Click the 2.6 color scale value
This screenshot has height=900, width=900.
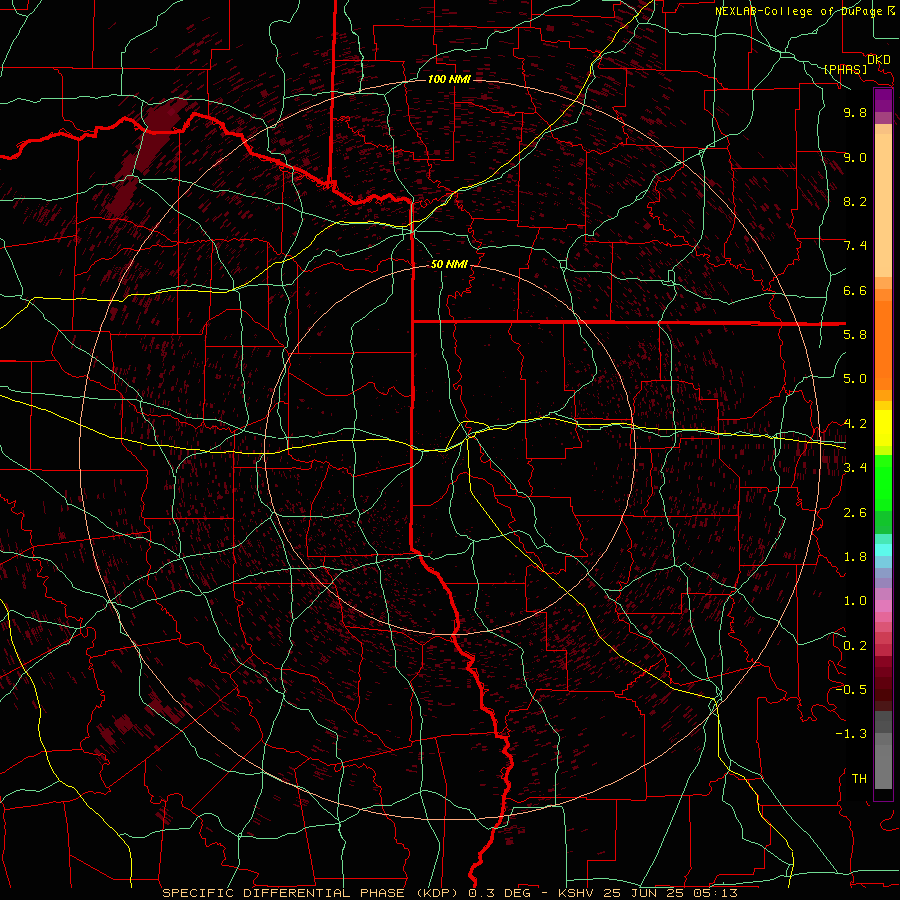click(x=855, y=512)
